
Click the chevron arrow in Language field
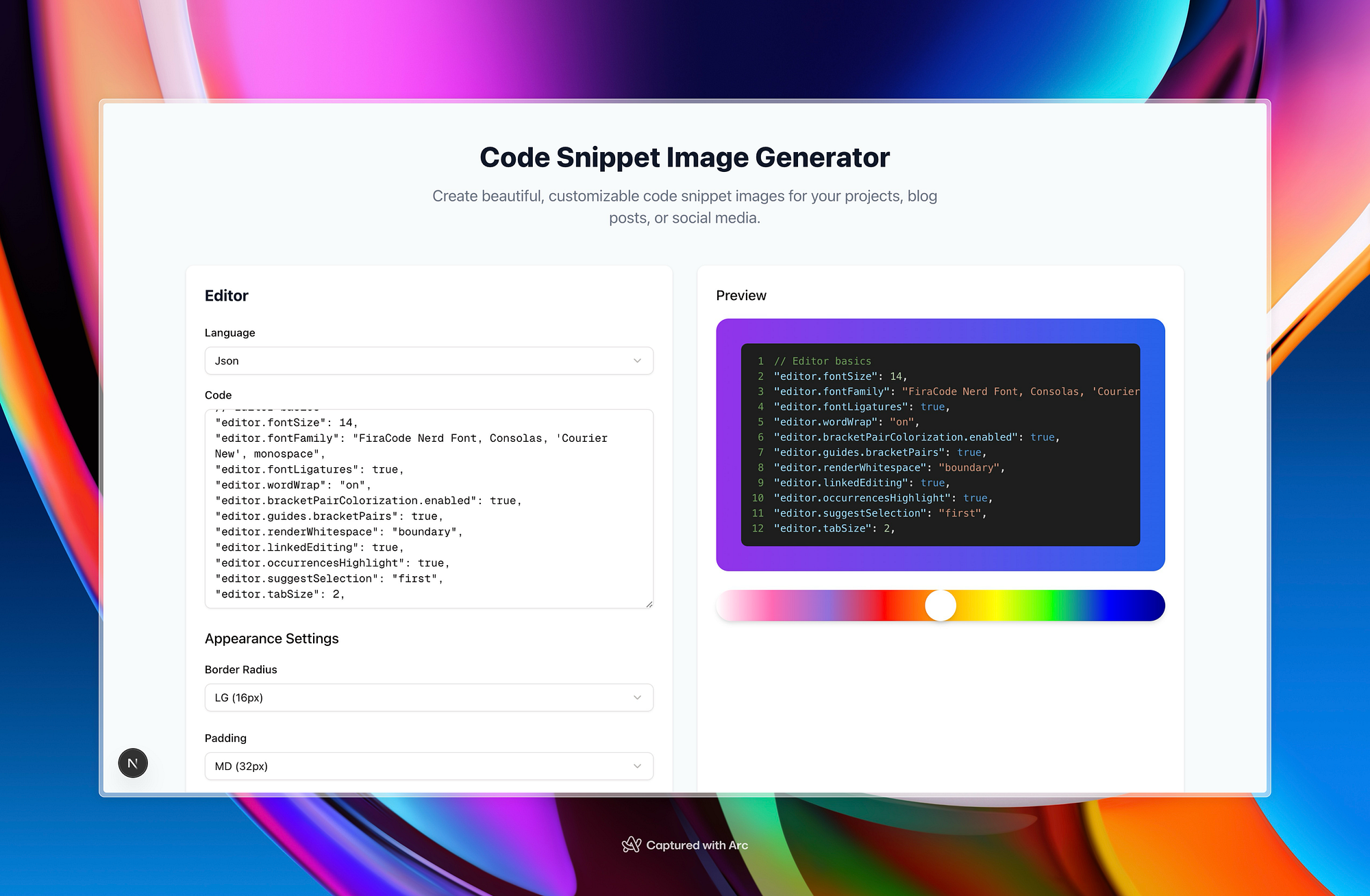pos(637,361)
